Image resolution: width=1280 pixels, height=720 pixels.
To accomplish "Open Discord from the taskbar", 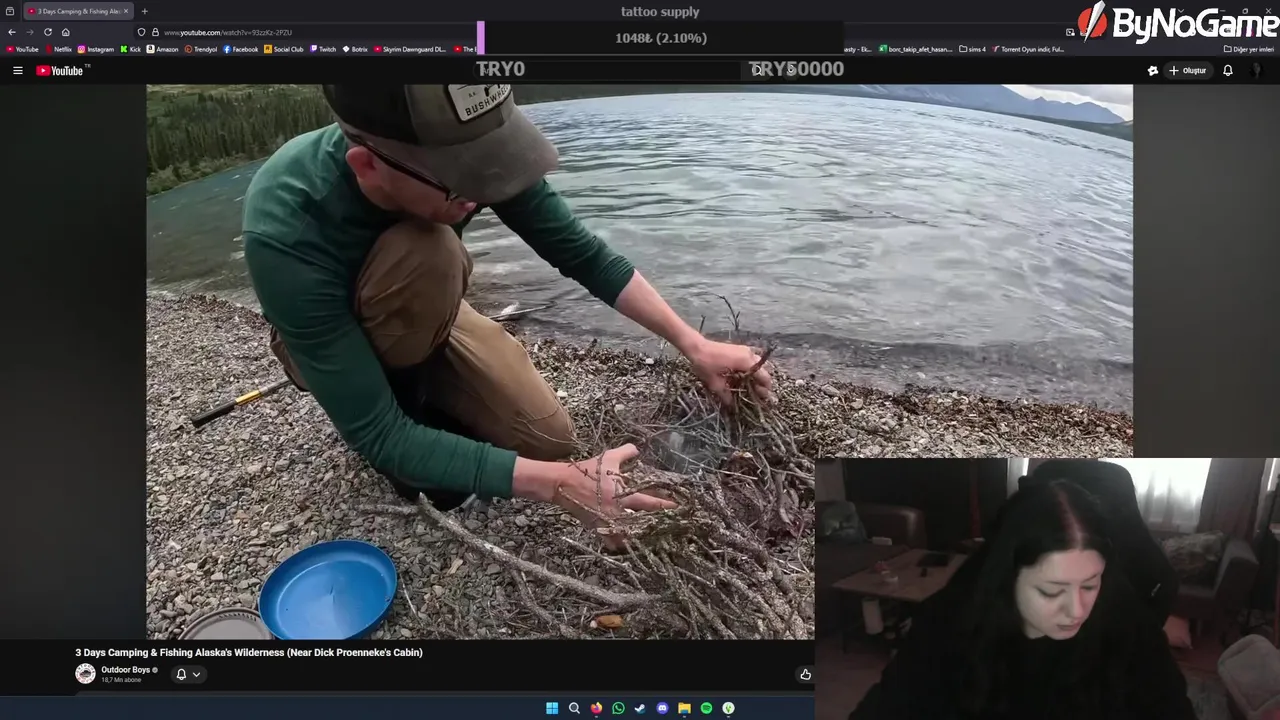I will click(x=662, y=708).
